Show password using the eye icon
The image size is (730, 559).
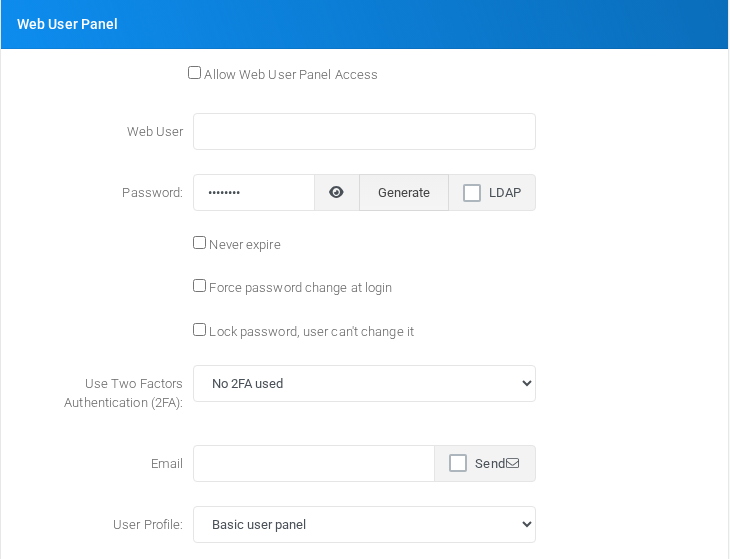[336, 192]
